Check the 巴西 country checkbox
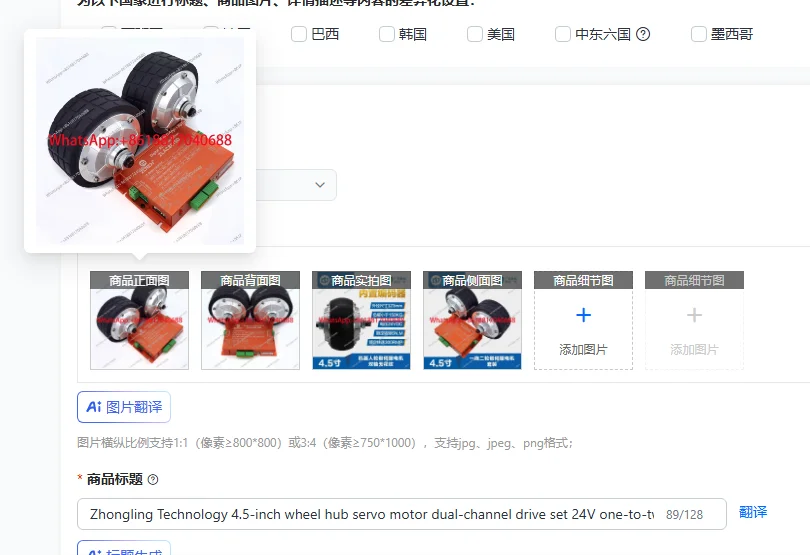Image resolution: width=810 pixels, height=555 pixels. tap(299, 34)
